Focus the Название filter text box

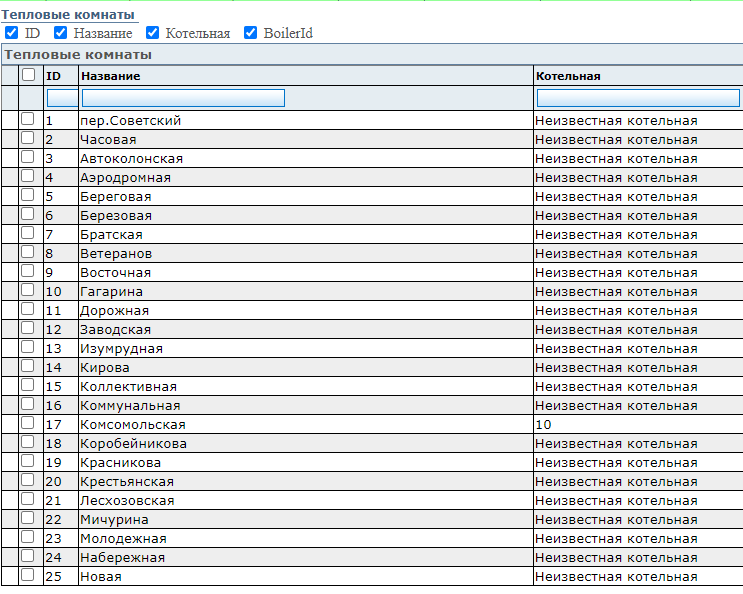(183, 98)
